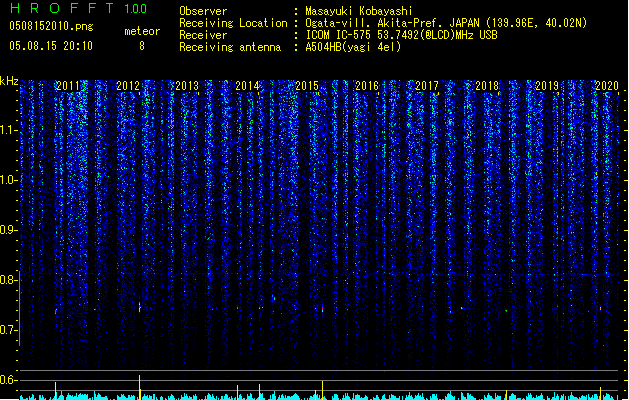Screen dimensions: 629x400
Task: Click the 1.1 kHz frequency tick label
Action: pyautogui.click(x=8, y=130)
